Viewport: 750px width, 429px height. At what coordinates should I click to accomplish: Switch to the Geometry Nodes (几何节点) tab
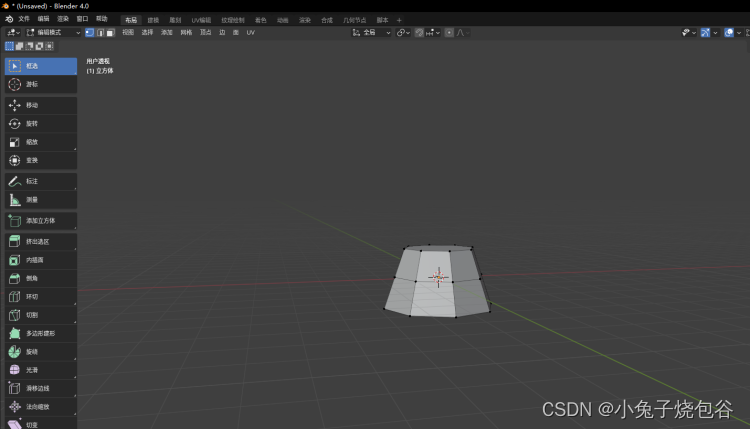[354, 20]
